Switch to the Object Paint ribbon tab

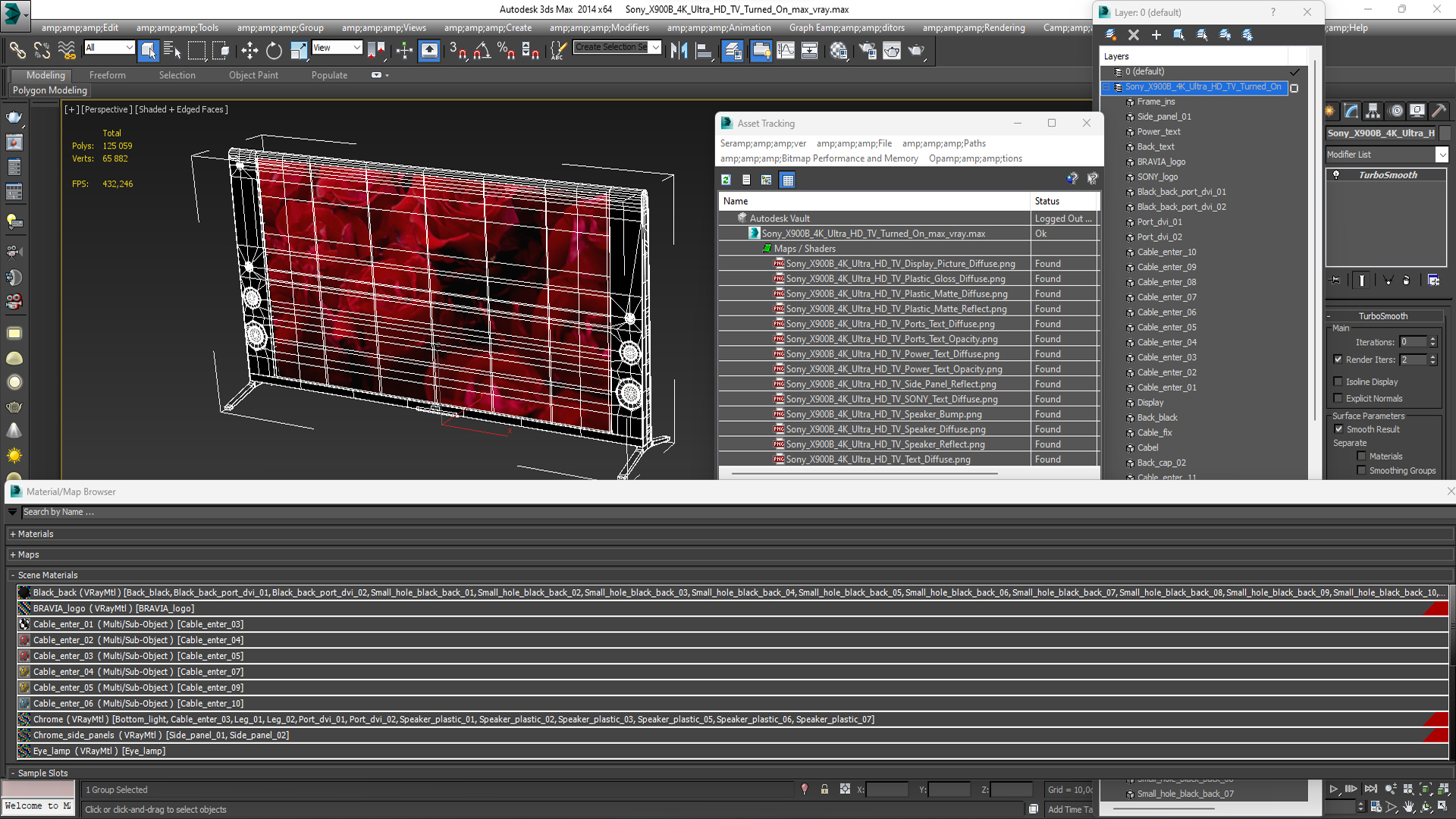tap(253, 75)
